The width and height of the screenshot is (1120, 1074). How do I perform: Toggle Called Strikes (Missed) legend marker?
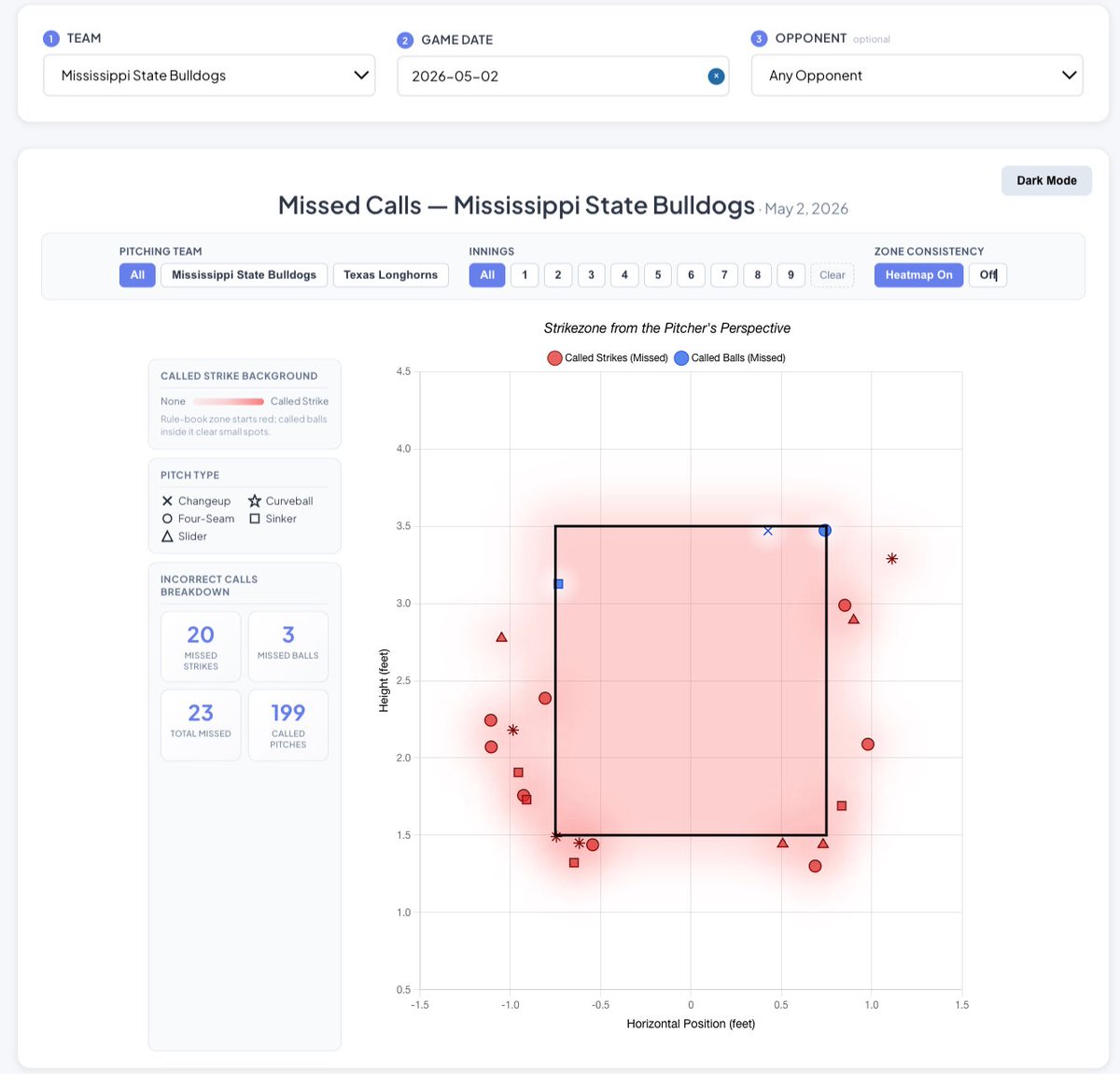tap(554, 358)
